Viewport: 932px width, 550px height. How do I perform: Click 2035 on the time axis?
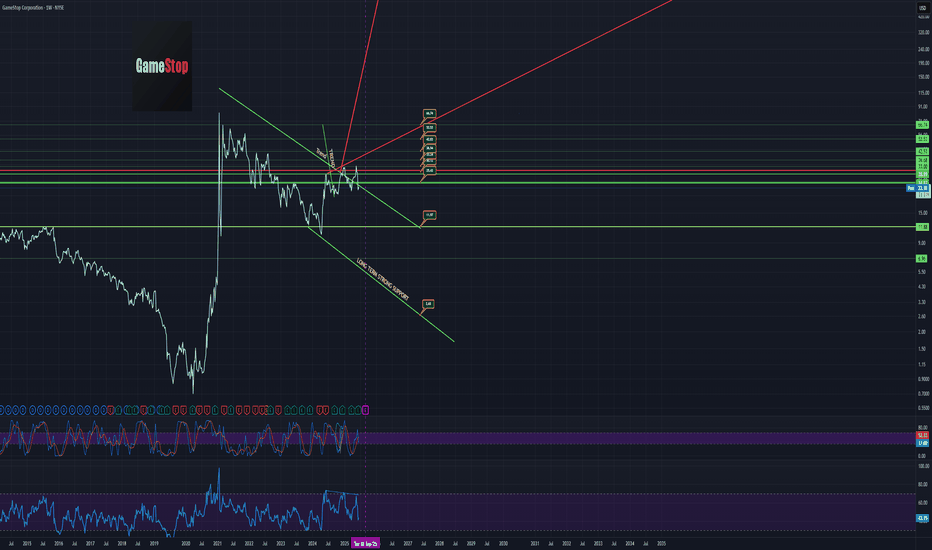pos(661,543)
